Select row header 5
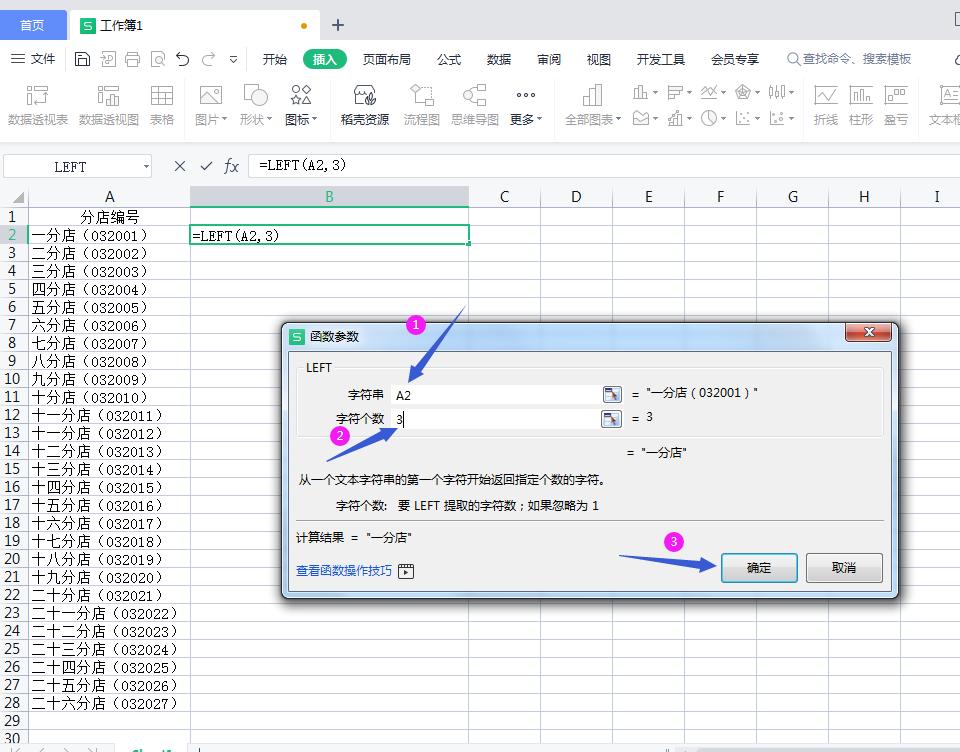Viewport: 960px width, 752px height. pyautogui.click(x=12, y=289)
